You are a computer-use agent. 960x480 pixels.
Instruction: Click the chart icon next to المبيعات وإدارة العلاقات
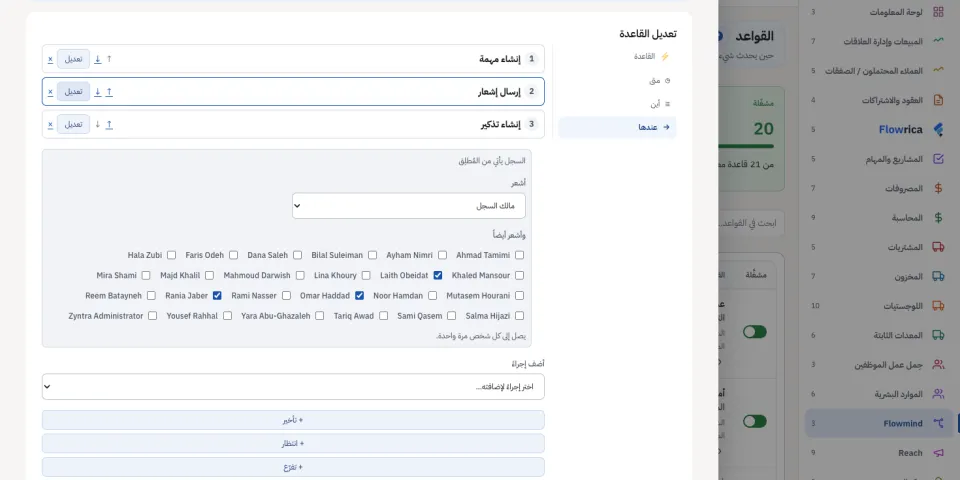(x=938, y=41)
